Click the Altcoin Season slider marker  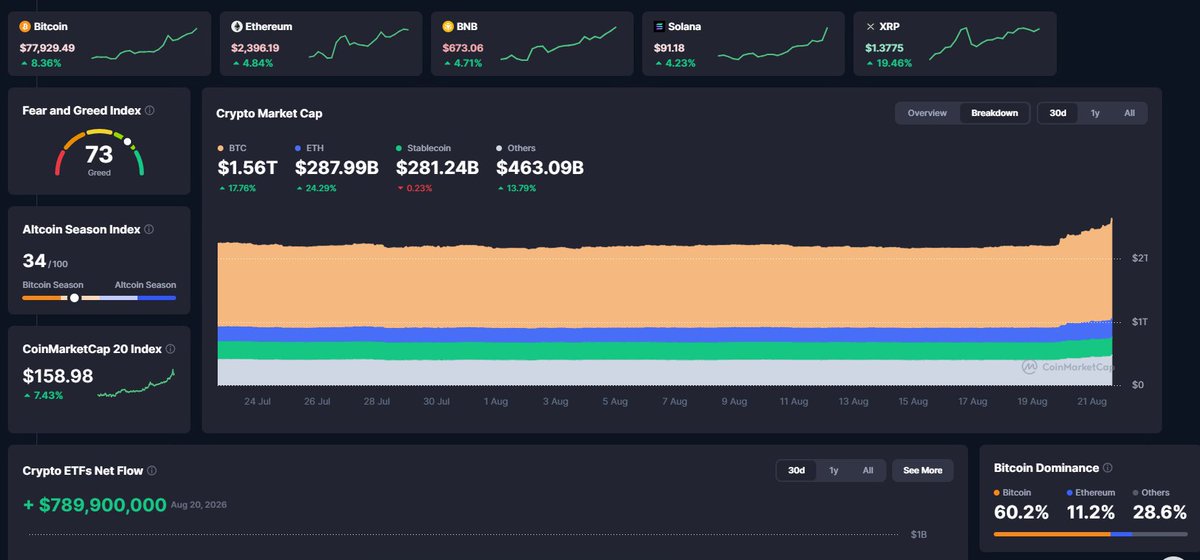tap(74, 298)
